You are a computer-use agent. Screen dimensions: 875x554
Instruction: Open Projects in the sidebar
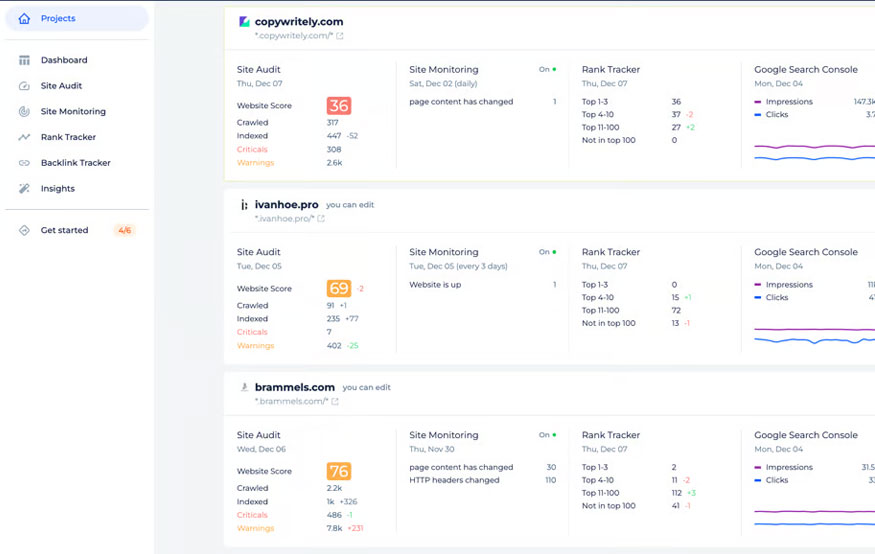point(77,18)
